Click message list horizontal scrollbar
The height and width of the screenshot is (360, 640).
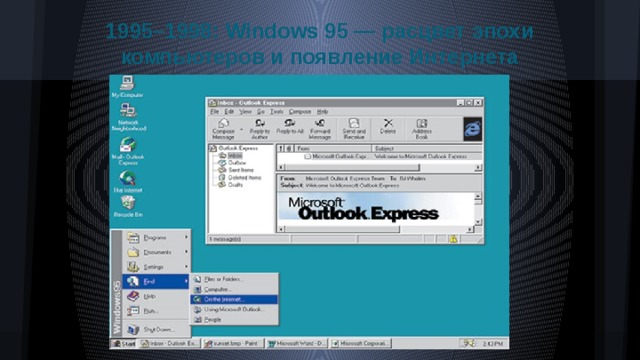click(352, 167)
